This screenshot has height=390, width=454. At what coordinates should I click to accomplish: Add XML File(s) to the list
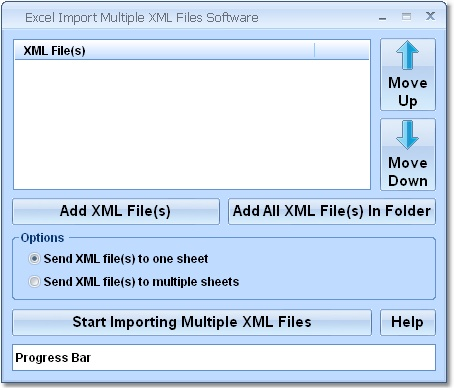pos(116,211)
